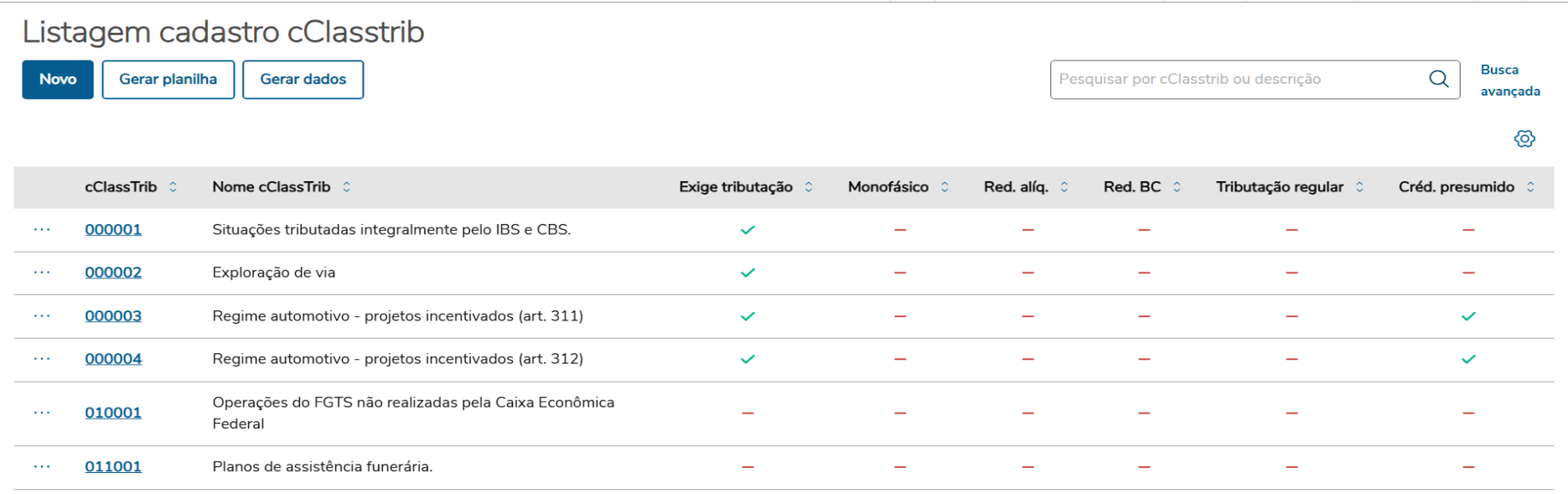Open row actions menu for 000001
The width and height of the screenshot is (1568, 494).
coord(42,230)
